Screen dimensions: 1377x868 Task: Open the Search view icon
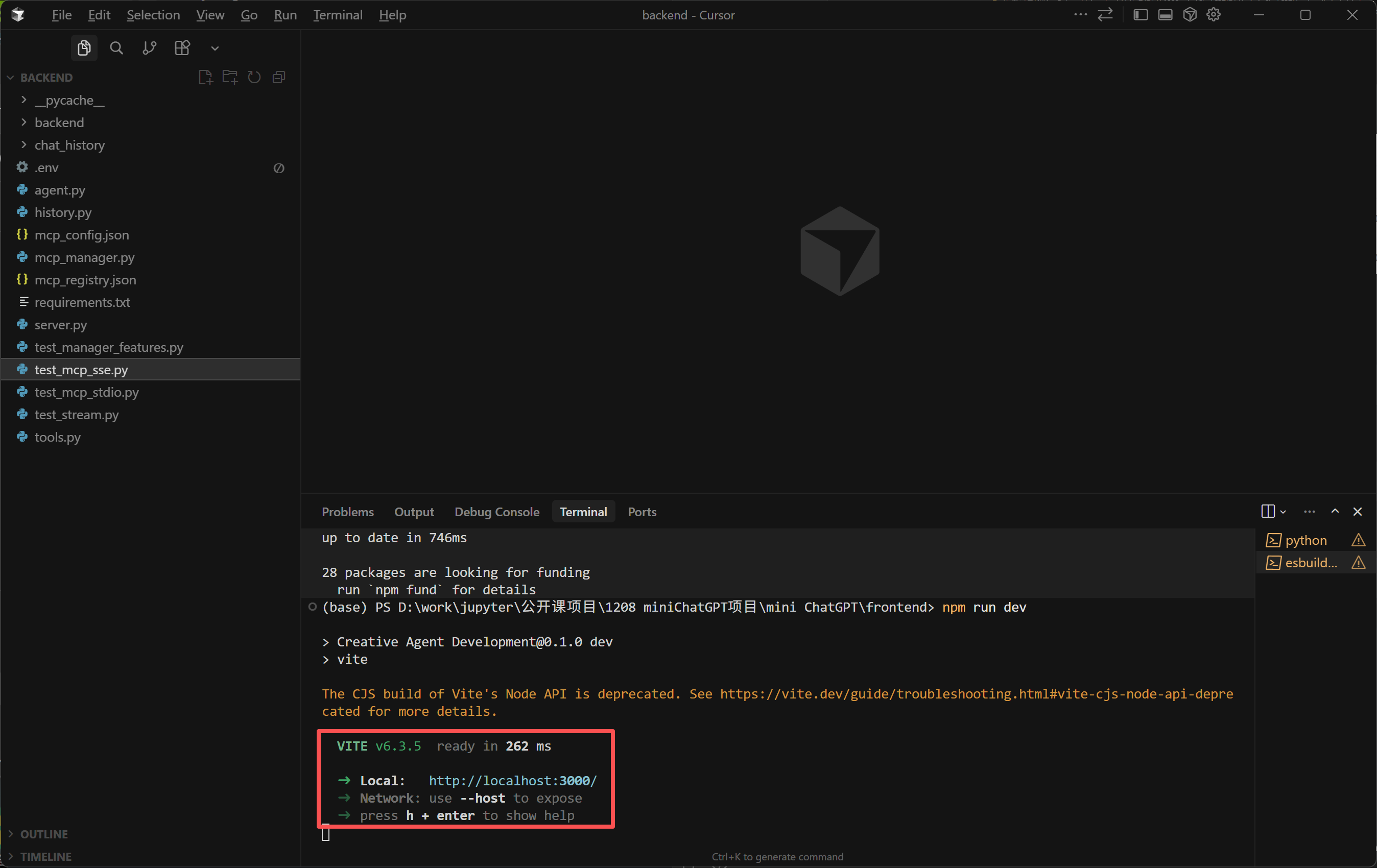pyautogui.click(x=116, y=48)
